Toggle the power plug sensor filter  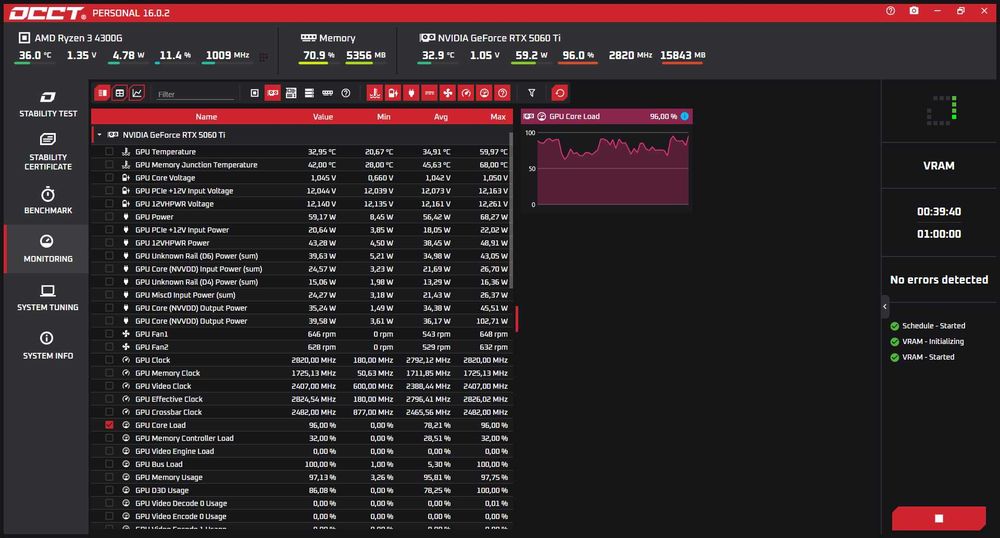click(x=411, y=93)
